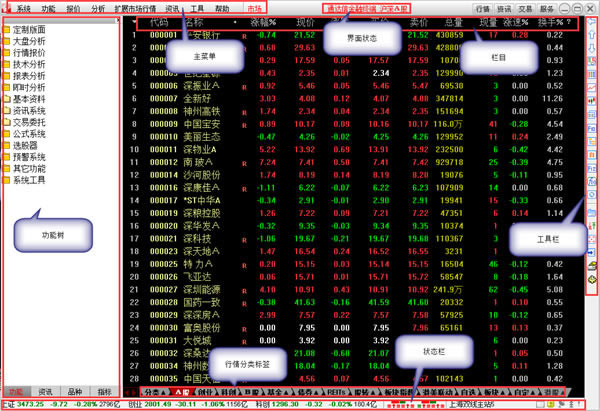600x411 pixels.
Task: Expand the 大盘分析 tree folder
Action: click(30, 40)
